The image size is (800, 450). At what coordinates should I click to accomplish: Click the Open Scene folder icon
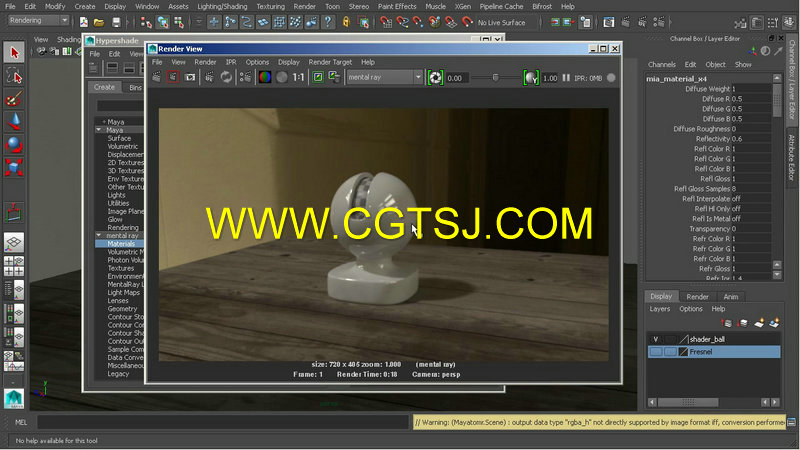(99, 22)
